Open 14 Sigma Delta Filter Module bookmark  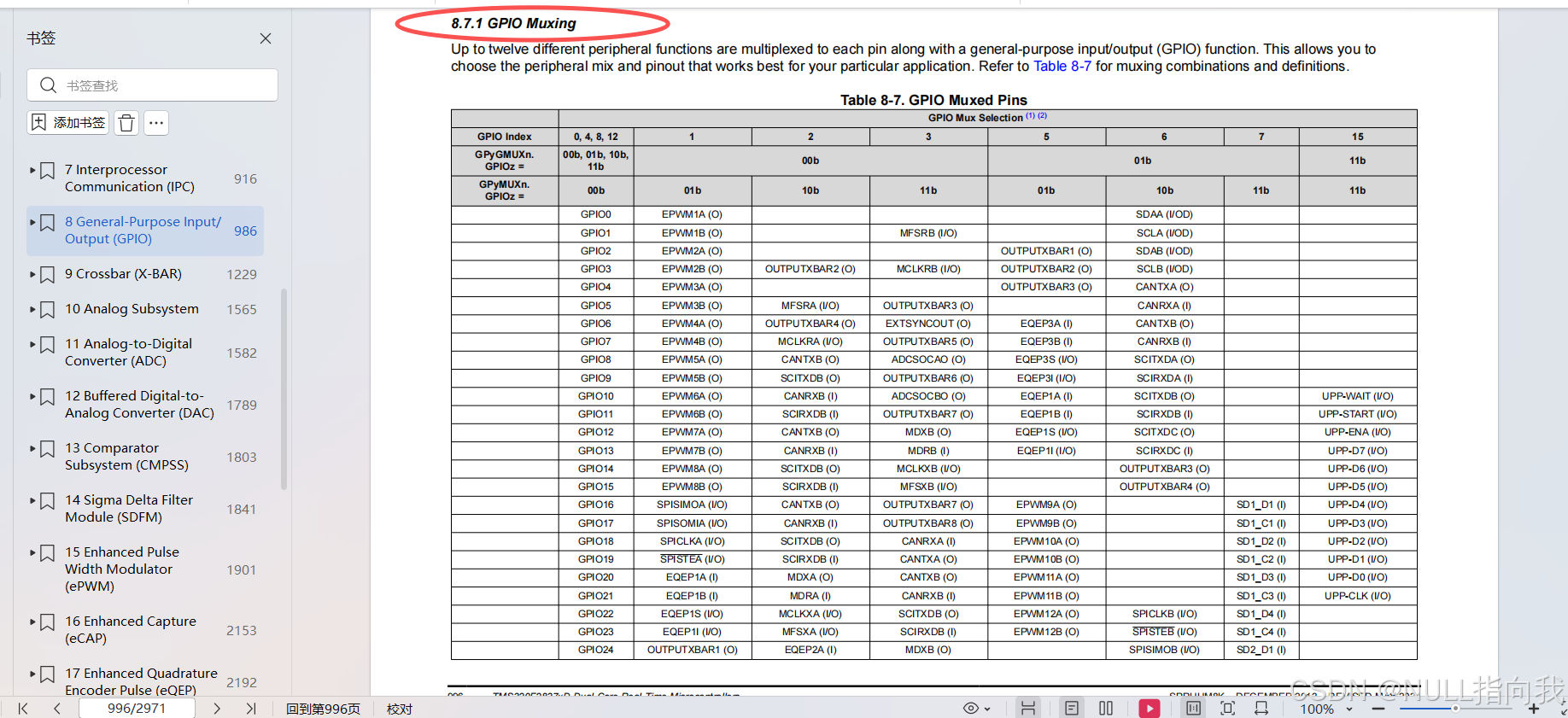pos(129,509)
